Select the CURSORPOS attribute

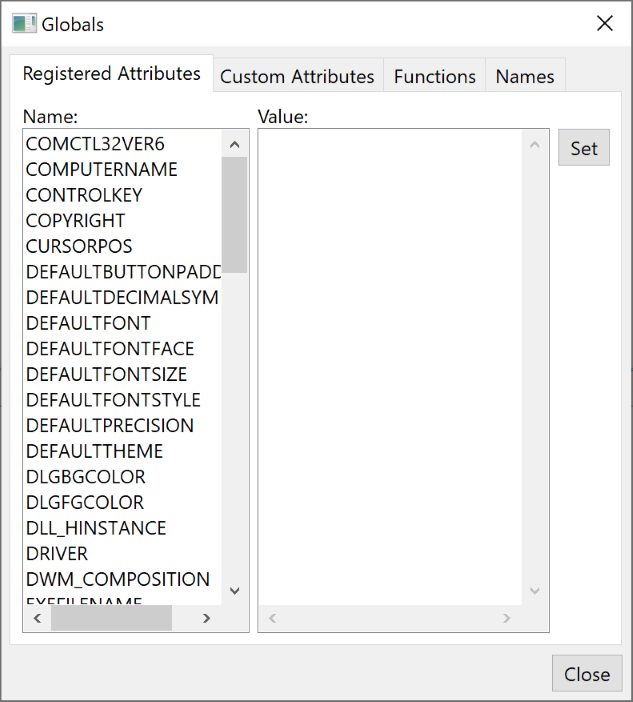tap(79, 246)
